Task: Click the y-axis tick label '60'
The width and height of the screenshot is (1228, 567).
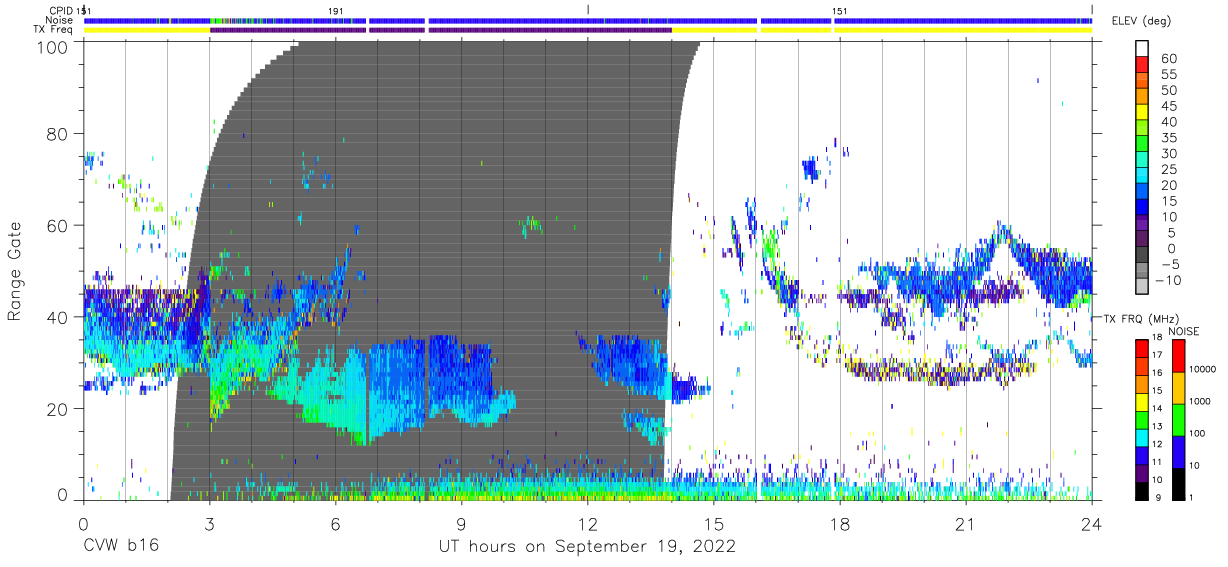Action: (x=58, y=226)
